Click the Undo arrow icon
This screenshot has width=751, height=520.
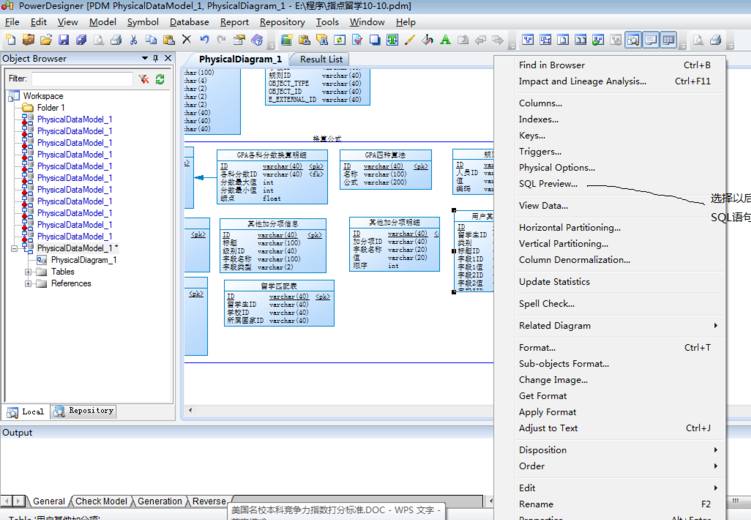coord(205,40)
